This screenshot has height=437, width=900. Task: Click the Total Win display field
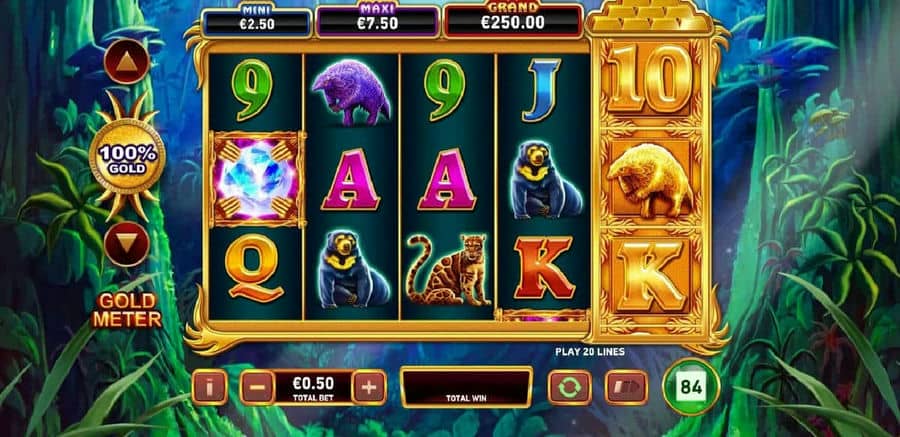coord(466,387)
